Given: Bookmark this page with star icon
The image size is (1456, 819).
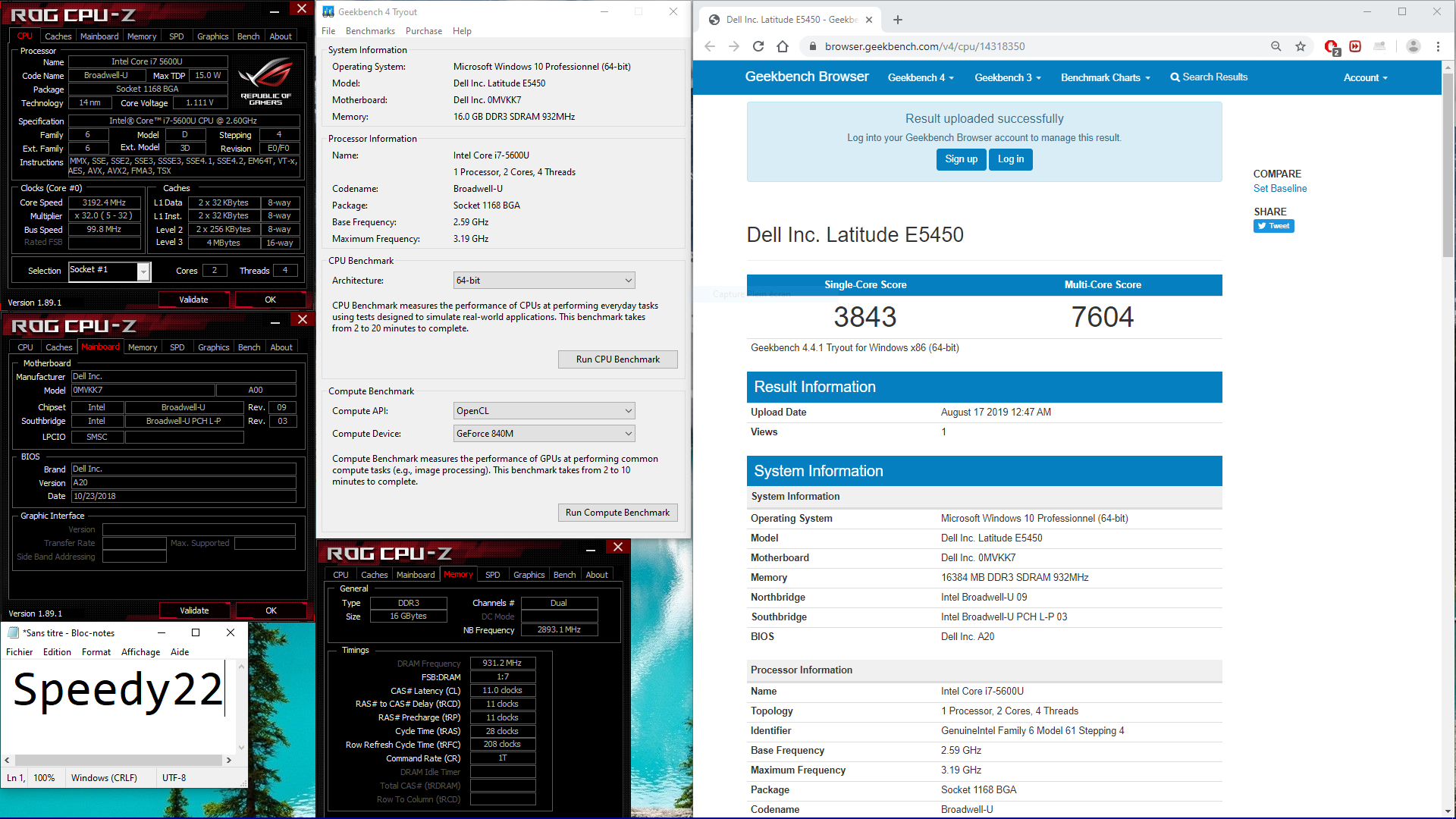Looking at the screenshot, I should (1301, 46).
